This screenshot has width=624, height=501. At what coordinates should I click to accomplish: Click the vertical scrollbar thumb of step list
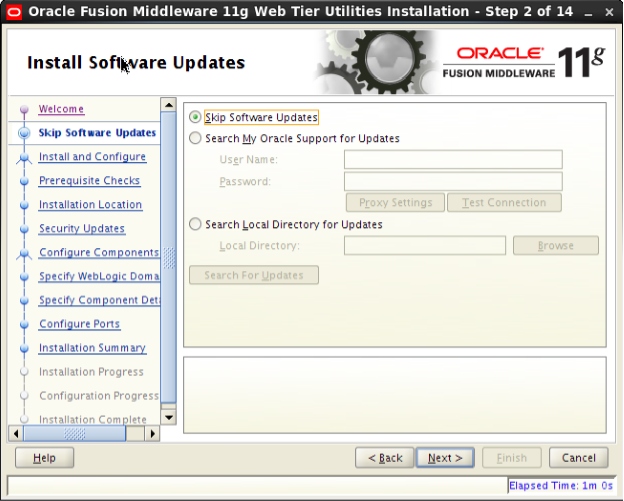[x=169, y=257]
